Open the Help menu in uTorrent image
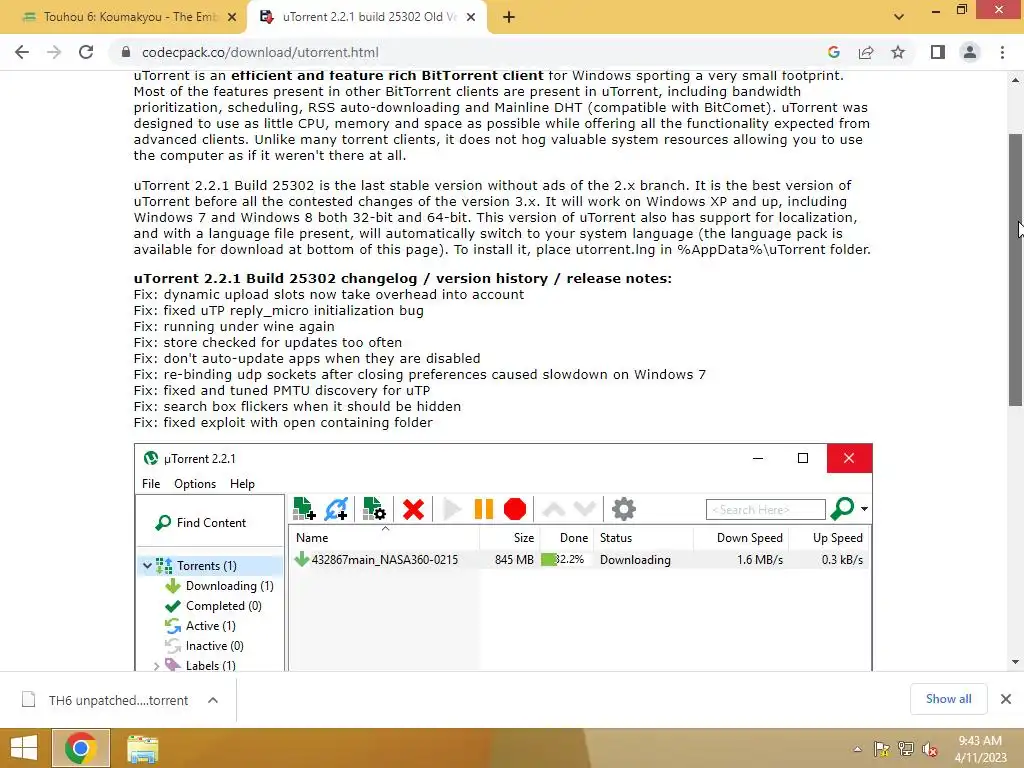Viewport: 1024px width, 768px height. pyautogui.click(x=242, y=484)
